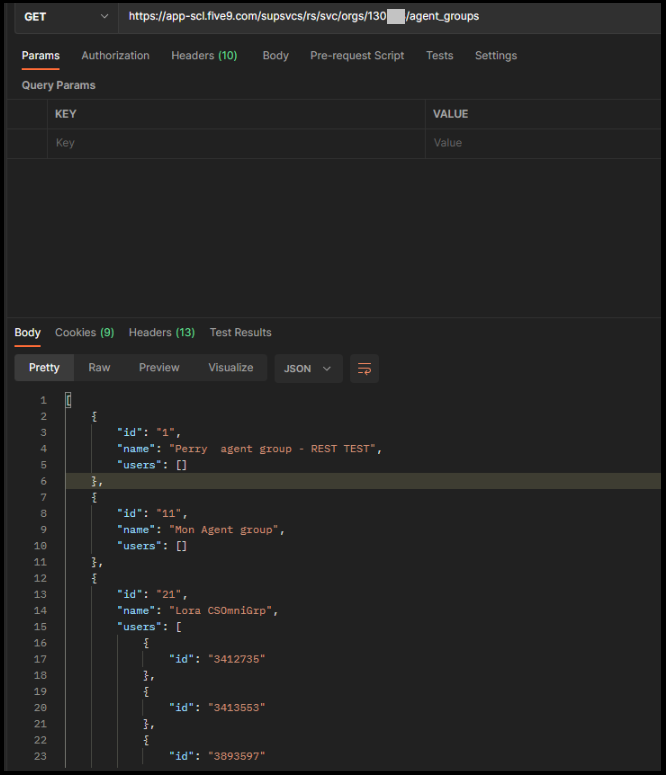Select the response Body tab
The width and height of the screenshot is (667, 775).
pos(27,332)
